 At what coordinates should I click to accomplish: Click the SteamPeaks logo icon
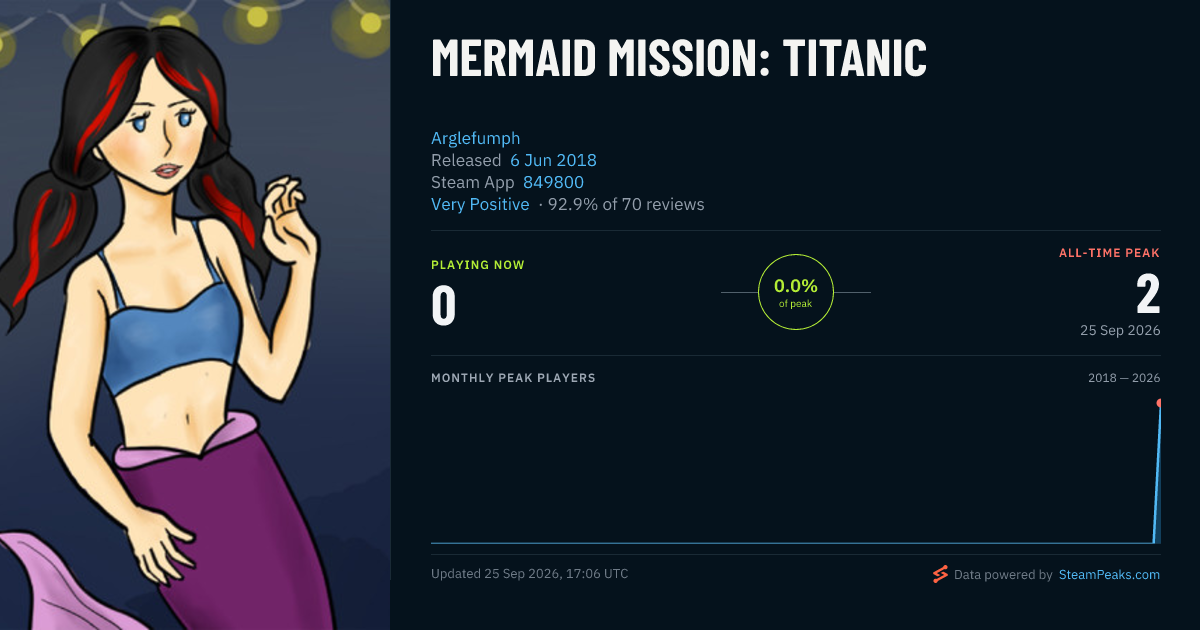[x=940, y=574]
